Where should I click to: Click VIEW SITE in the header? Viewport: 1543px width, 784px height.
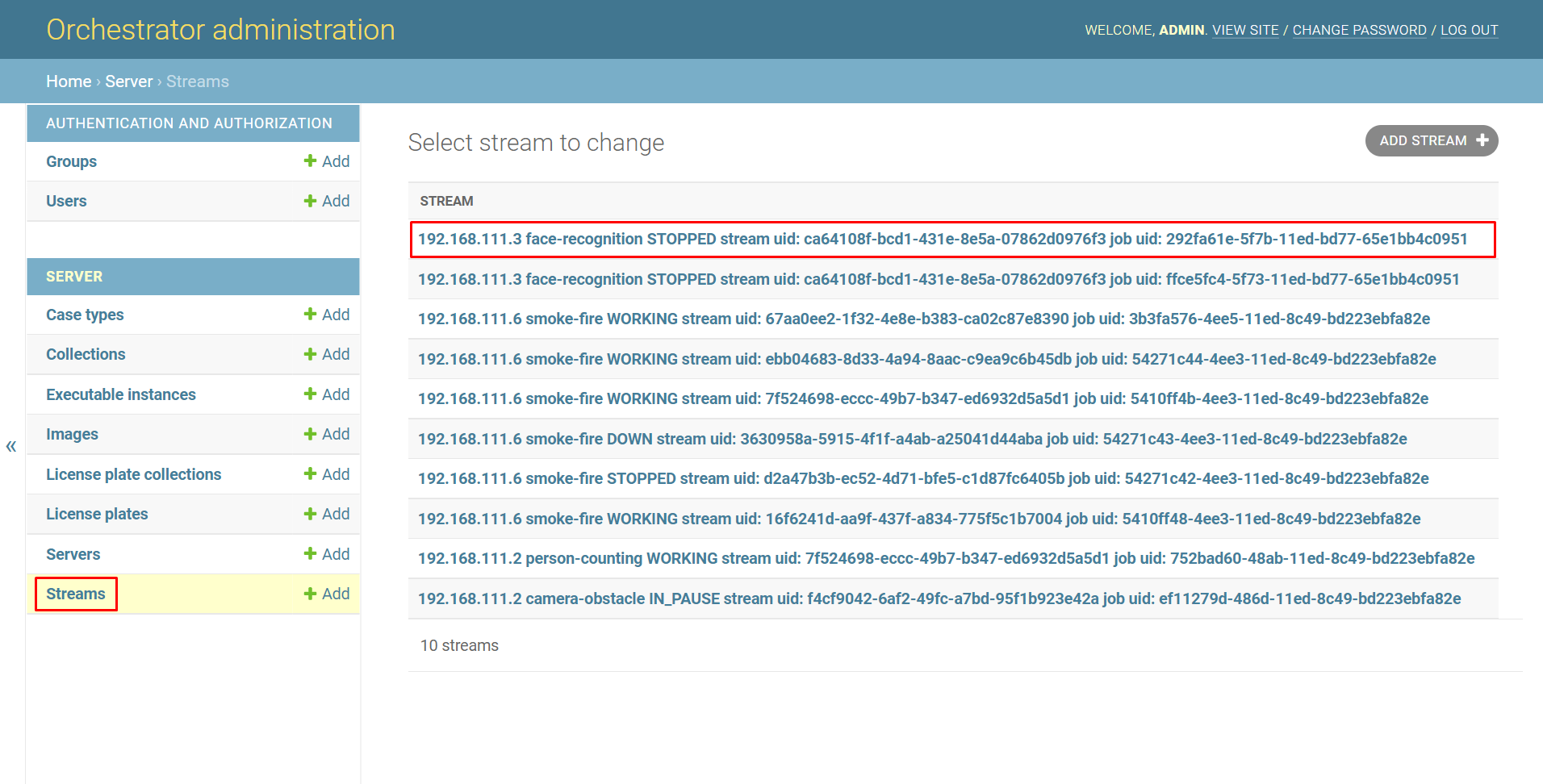(x=1245, y=30)
